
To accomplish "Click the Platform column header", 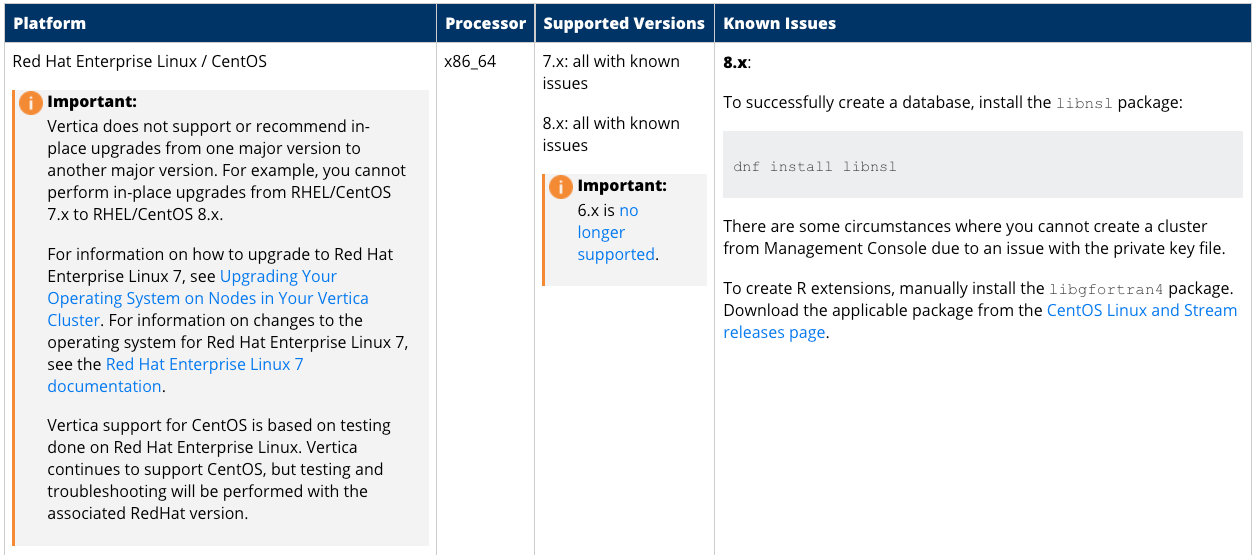I will coord(49,23).
